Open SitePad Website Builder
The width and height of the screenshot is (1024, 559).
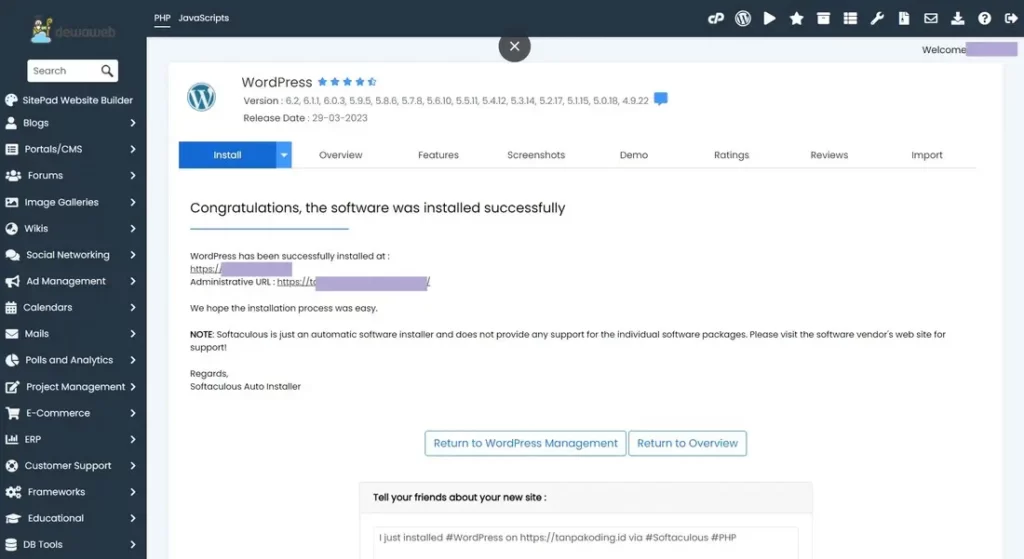coord(69,100)
